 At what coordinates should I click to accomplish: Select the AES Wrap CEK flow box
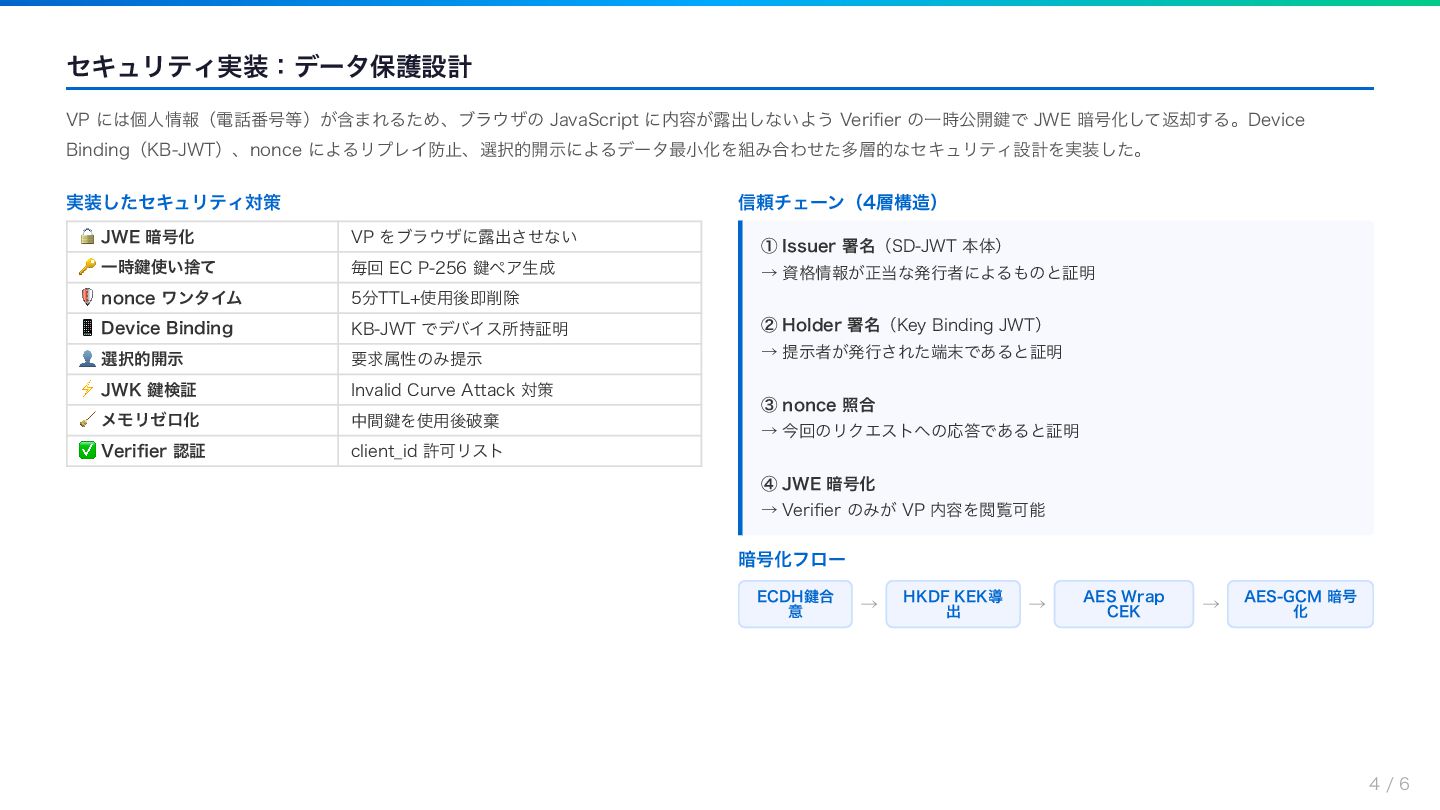pyautogui.click(x=1124, y=604)
